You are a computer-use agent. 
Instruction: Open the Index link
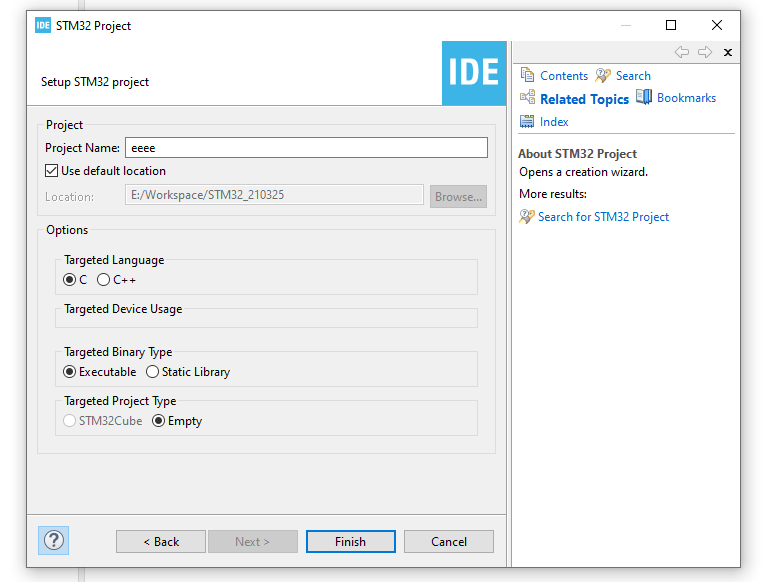(x=554, y=122)
